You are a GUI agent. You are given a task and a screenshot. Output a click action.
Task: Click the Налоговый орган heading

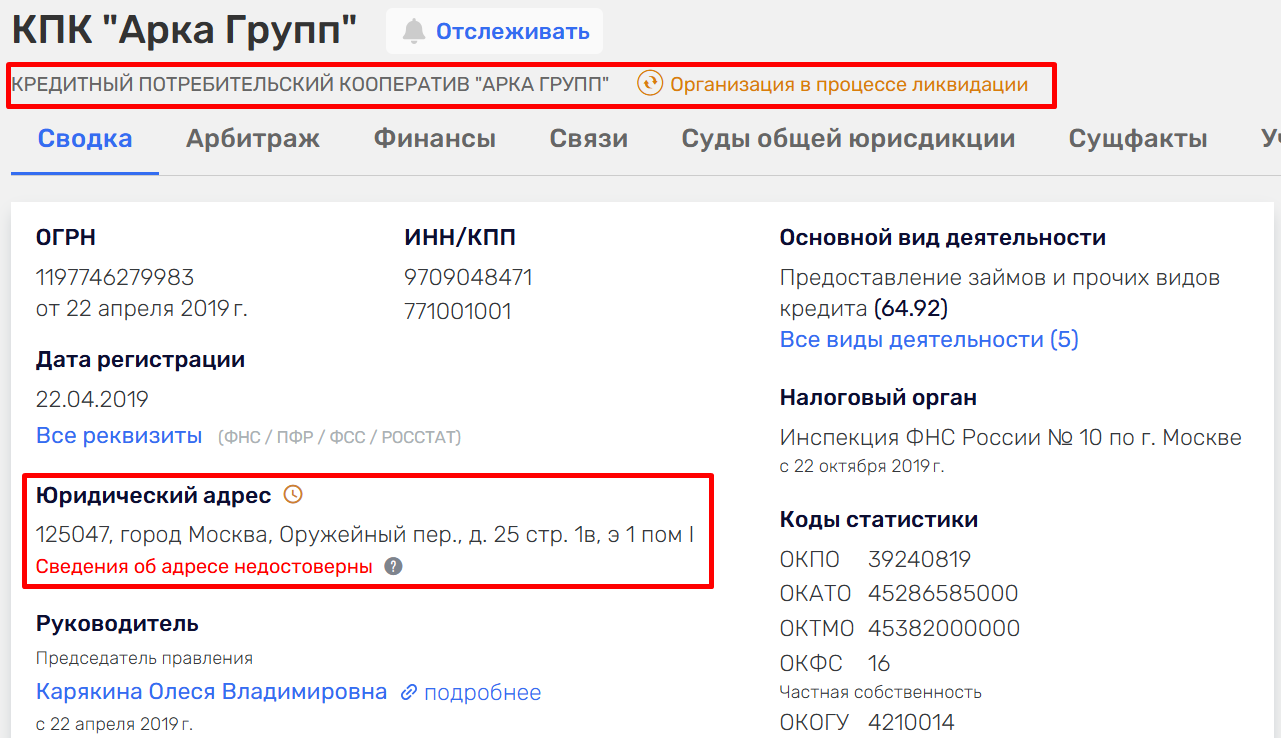tap(878, 398)
